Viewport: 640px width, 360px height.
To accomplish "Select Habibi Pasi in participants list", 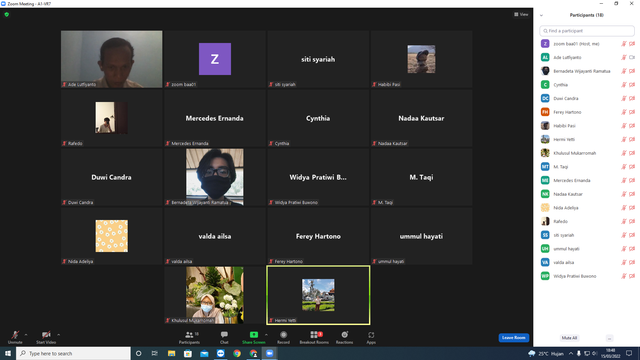I will 587,126.
